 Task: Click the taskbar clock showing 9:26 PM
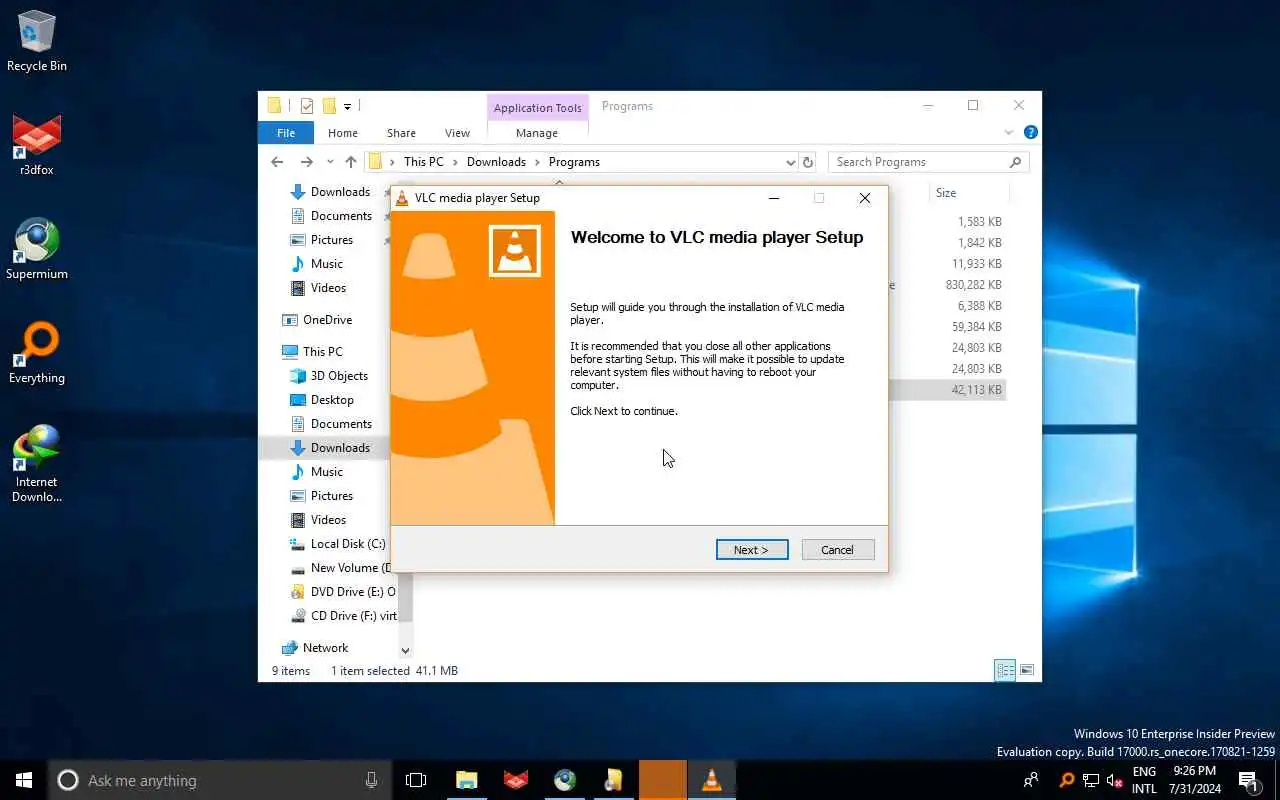pos(1195,780)
